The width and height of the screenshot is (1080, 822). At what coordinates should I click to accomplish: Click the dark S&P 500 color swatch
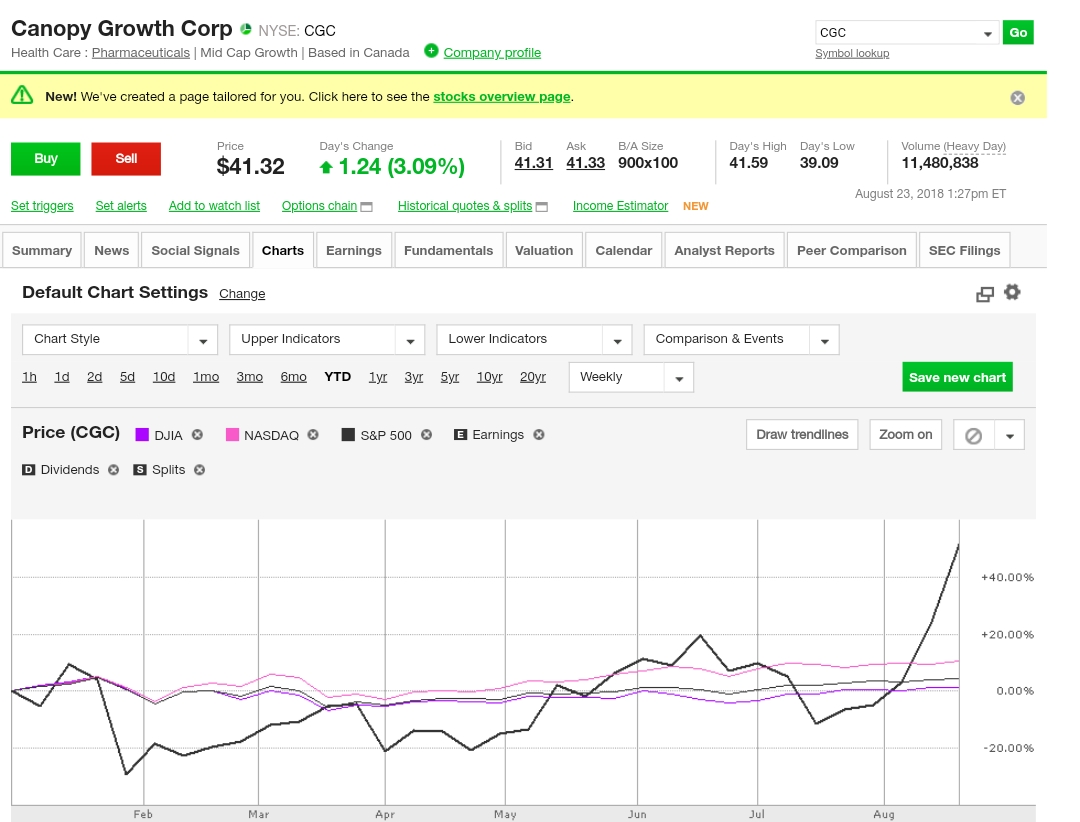[348, 435]
